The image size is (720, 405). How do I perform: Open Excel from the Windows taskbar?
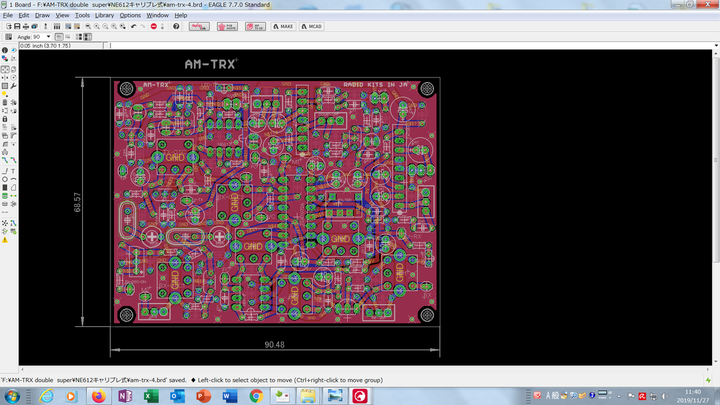[x=151, y=396]
